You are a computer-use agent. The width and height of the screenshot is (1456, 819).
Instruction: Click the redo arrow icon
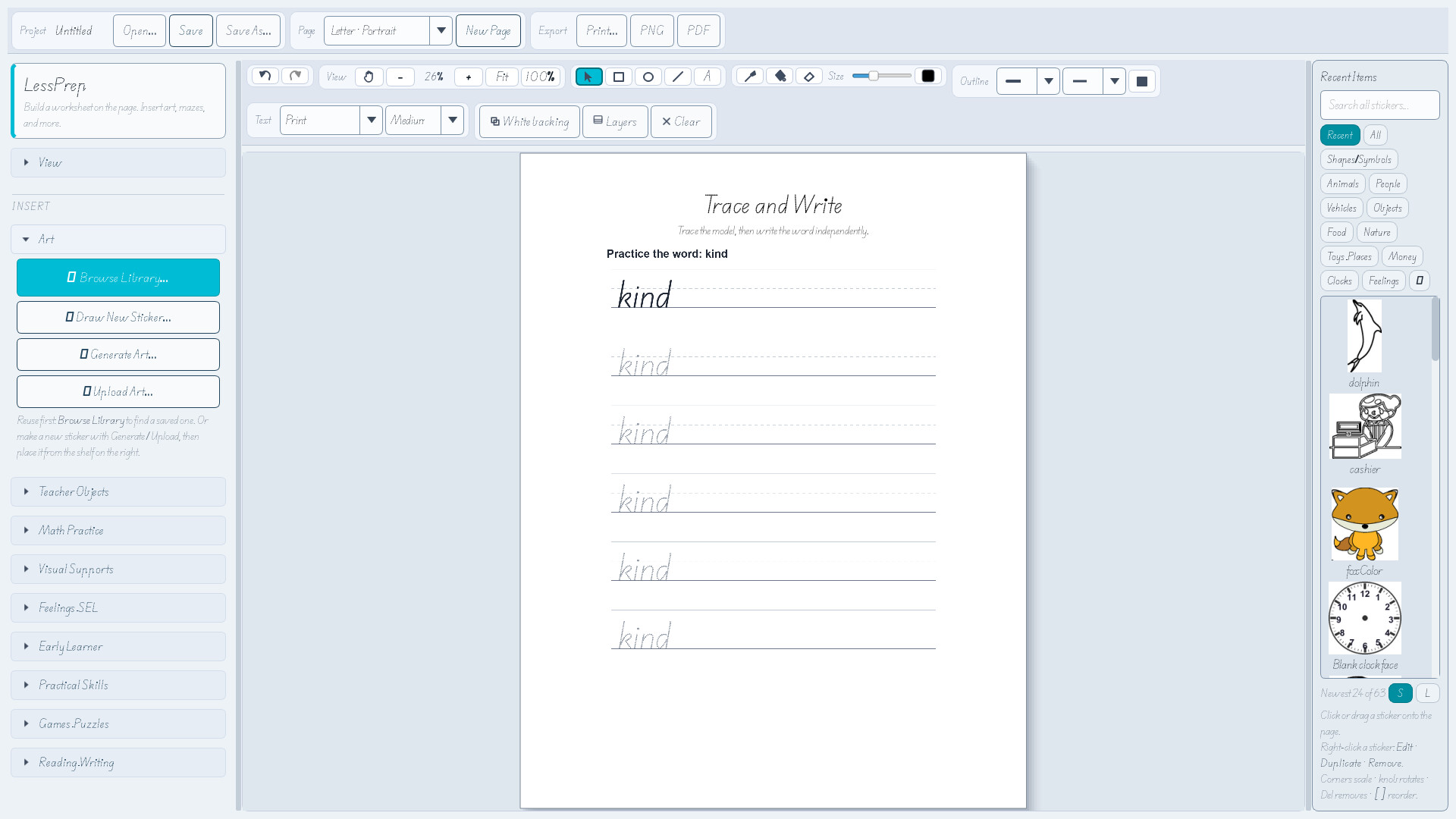tap(296, 76)
